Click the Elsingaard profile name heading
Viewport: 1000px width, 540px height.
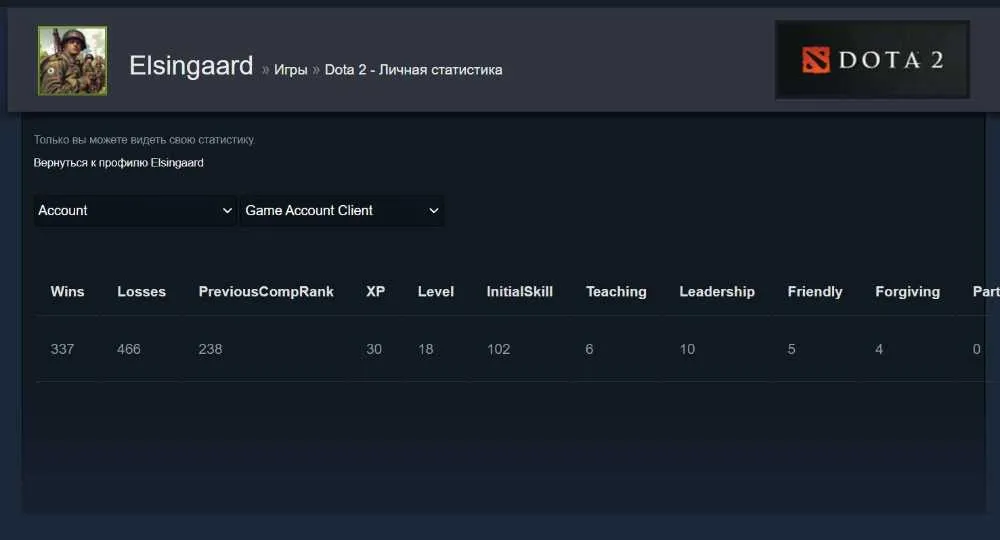(191, 66)
